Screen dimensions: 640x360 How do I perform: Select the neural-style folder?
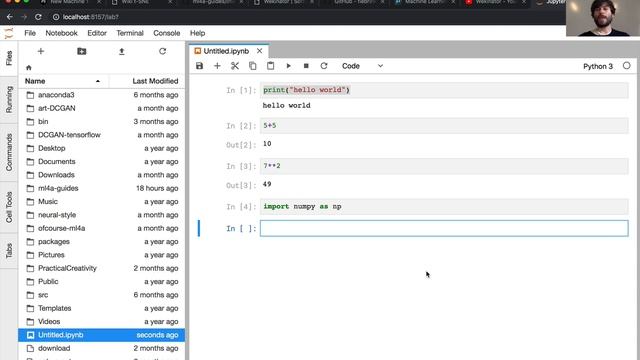101,215
